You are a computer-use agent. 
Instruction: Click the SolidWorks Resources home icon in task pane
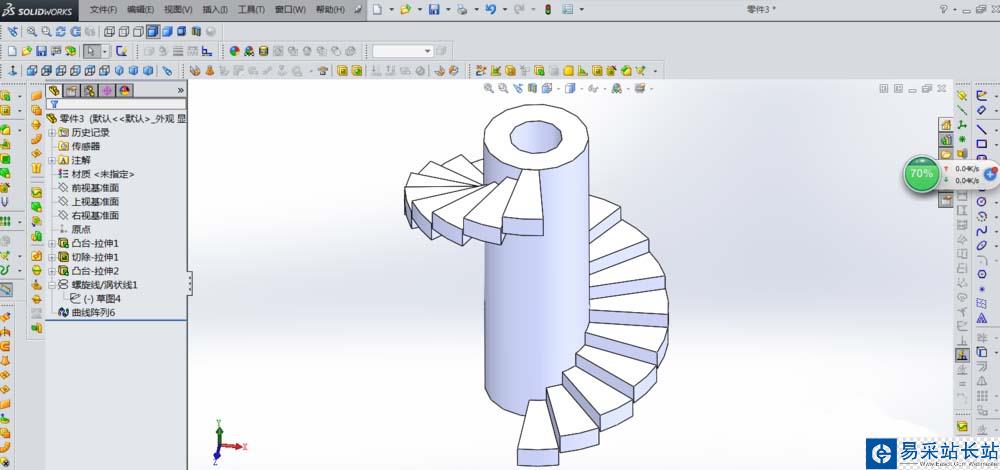tap(946, 124)
